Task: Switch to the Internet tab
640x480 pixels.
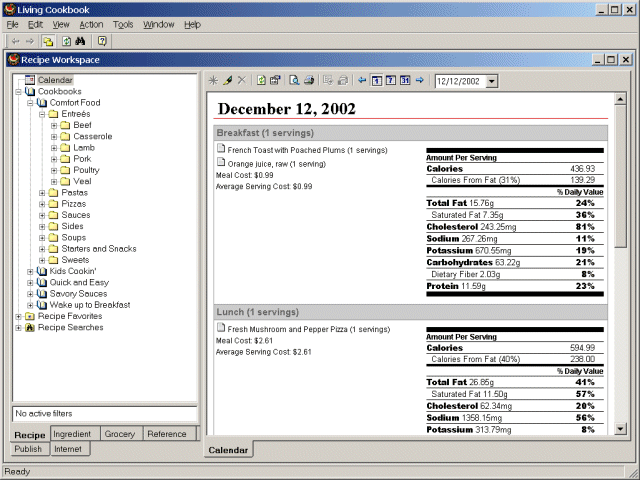Action: pyautogui.click(x=68, y=449)
